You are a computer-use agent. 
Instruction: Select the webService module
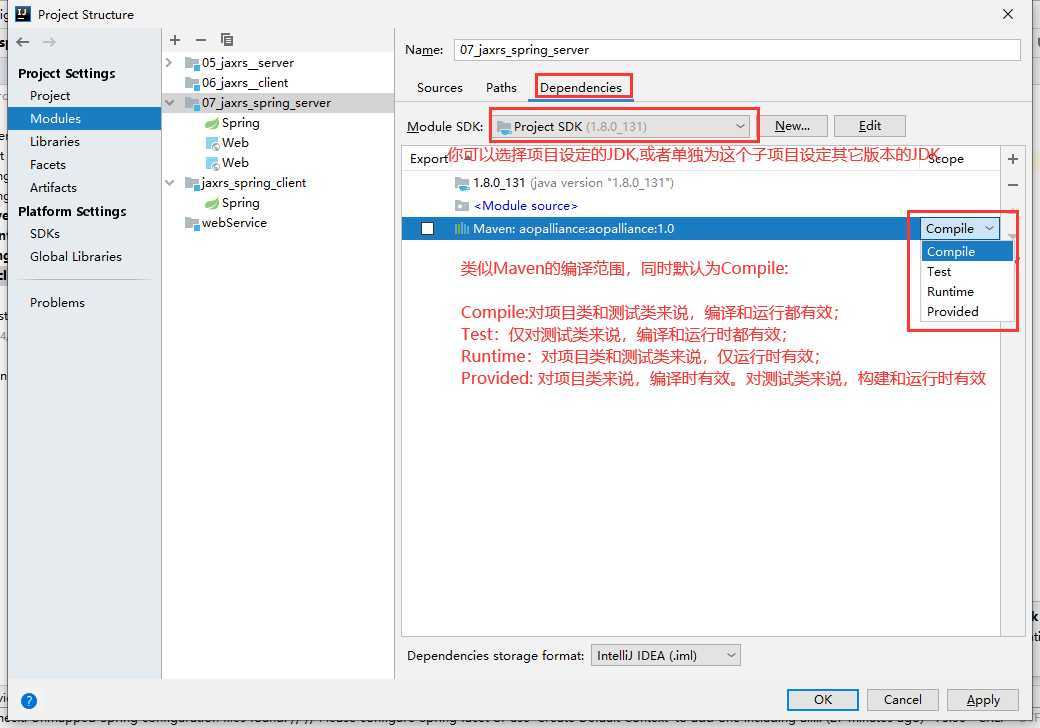click(x=234, y=223)
